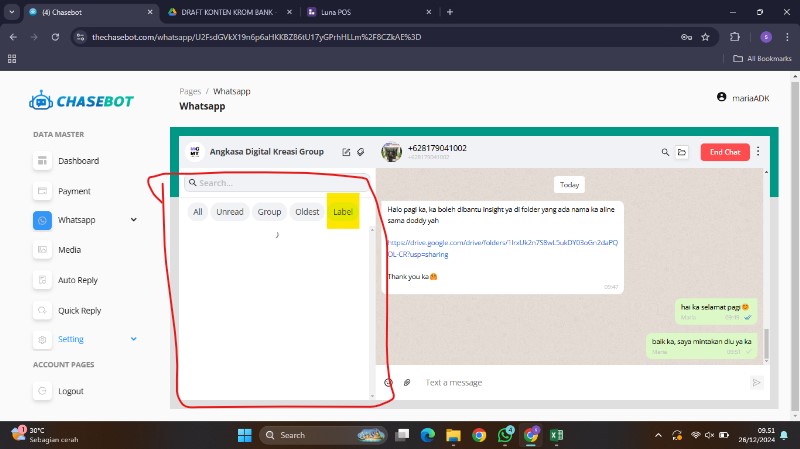Select the Group chat filter
The width and height of the screenshot is (800, 449).
coord(269,212)
